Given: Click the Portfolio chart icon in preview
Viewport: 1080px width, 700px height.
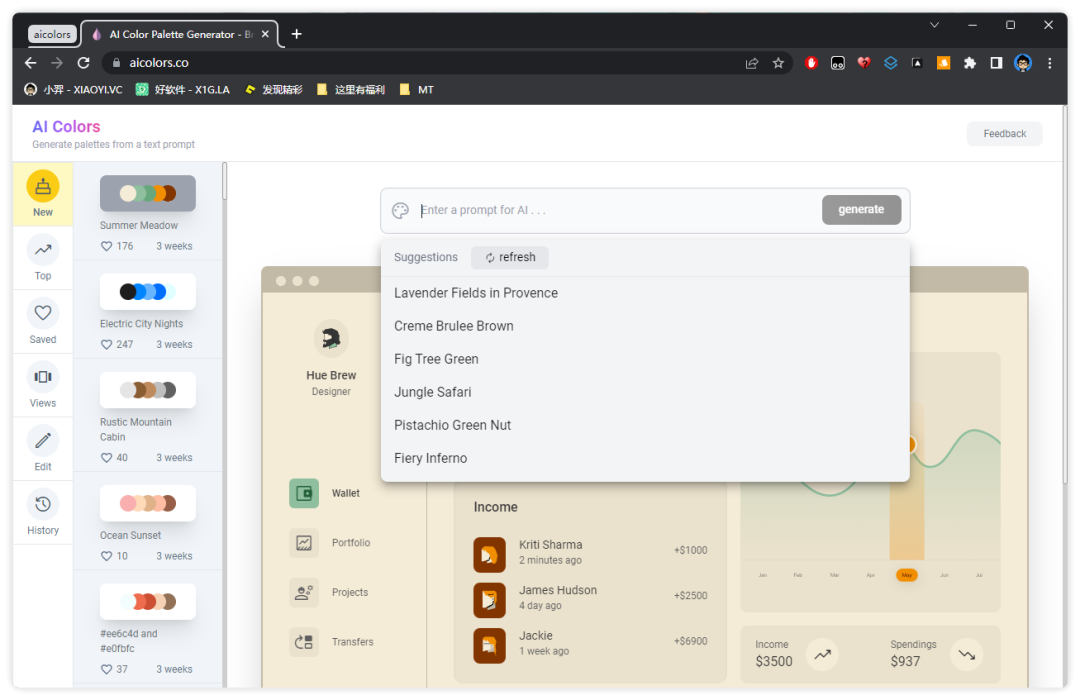Looking at the screenshot, I should tap(304, 543).
